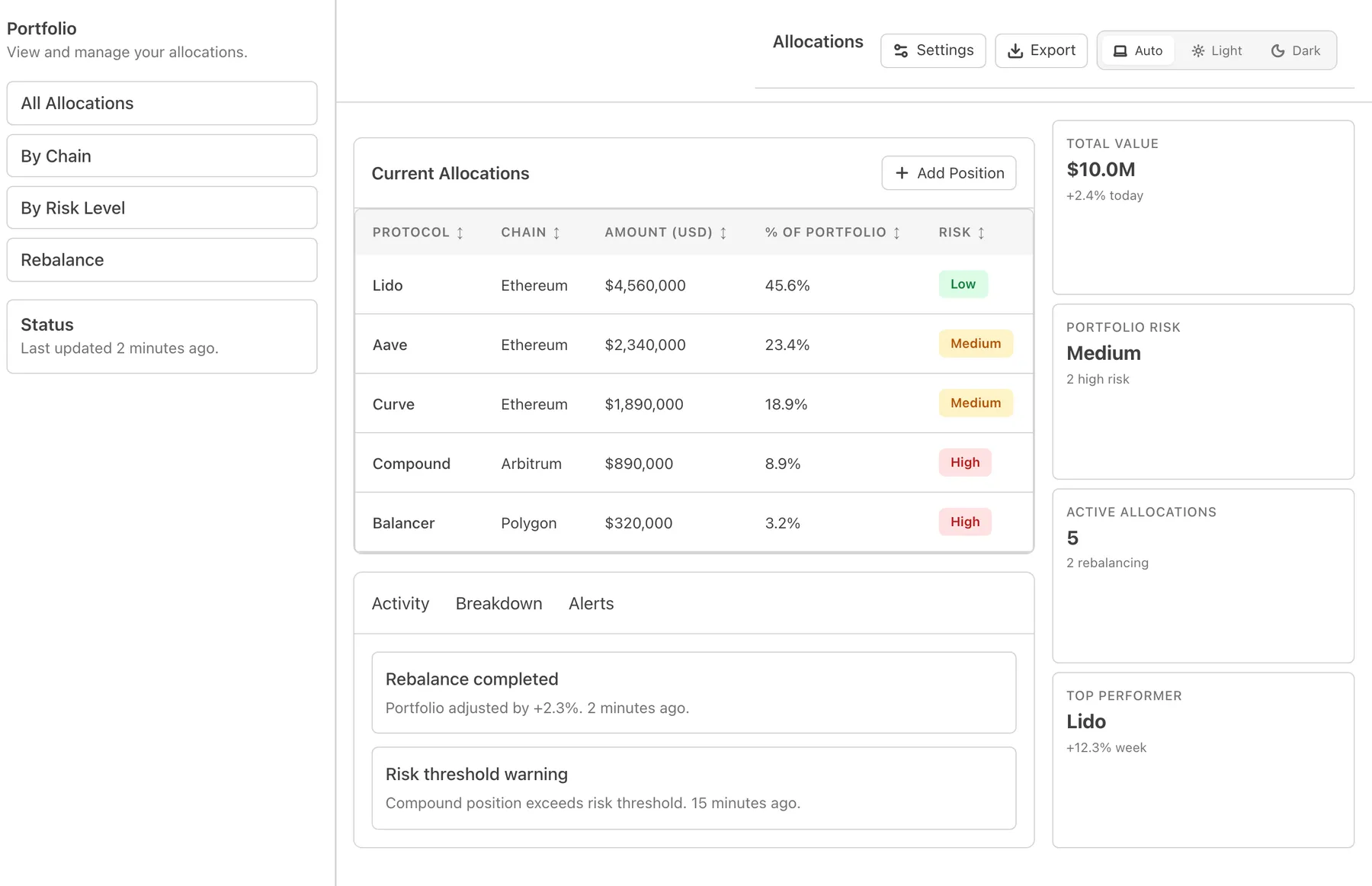Click the sliders icon on Settings button
Screen dimensions: 1372x886
click(901, 51)
